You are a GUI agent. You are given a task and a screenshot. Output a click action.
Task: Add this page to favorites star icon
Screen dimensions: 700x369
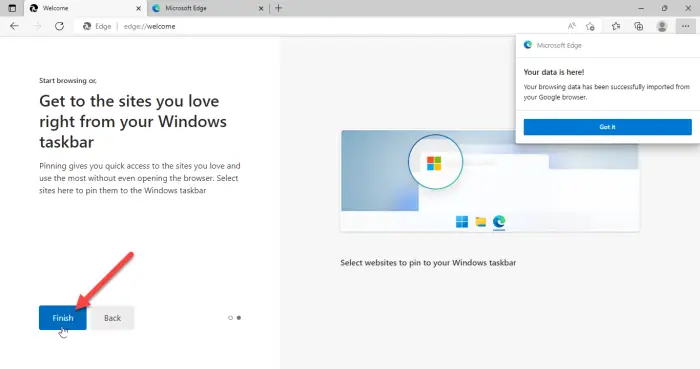tap(590, 26)
